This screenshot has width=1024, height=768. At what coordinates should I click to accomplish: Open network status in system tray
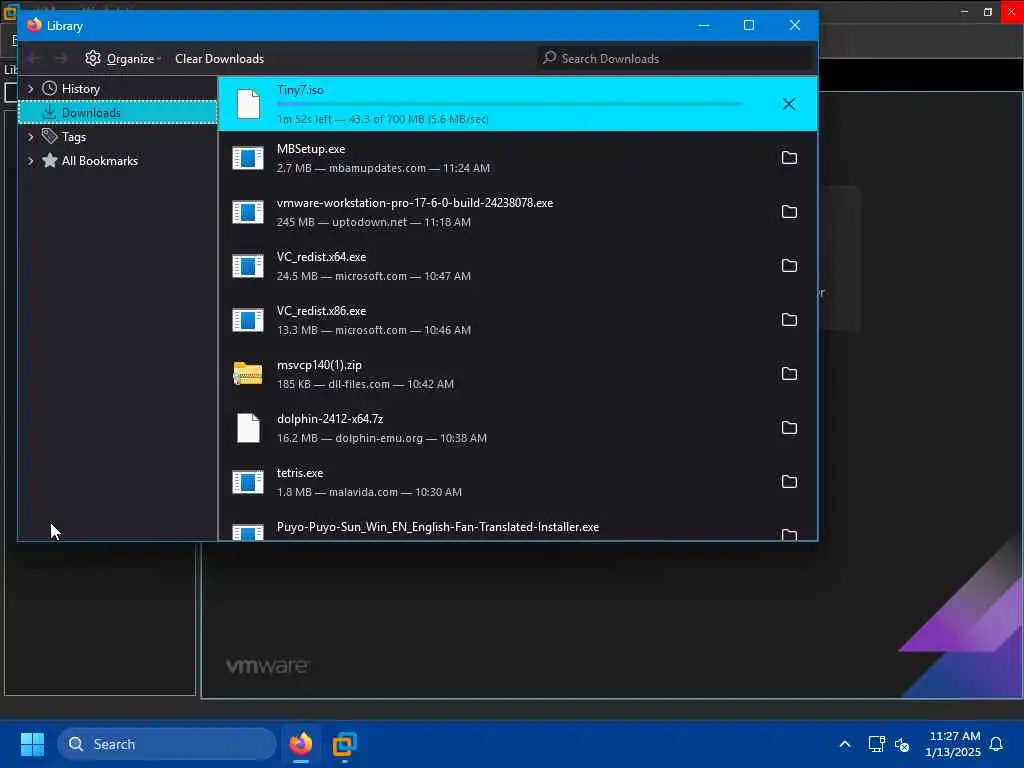pos(876,744)
